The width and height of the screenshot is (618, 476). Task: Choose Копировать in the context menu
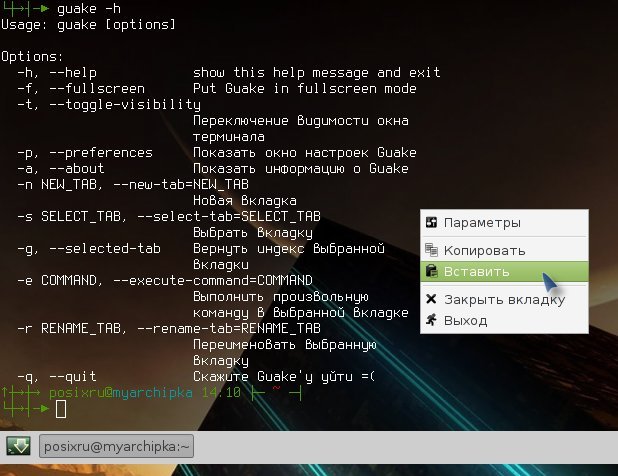[504, 250]
